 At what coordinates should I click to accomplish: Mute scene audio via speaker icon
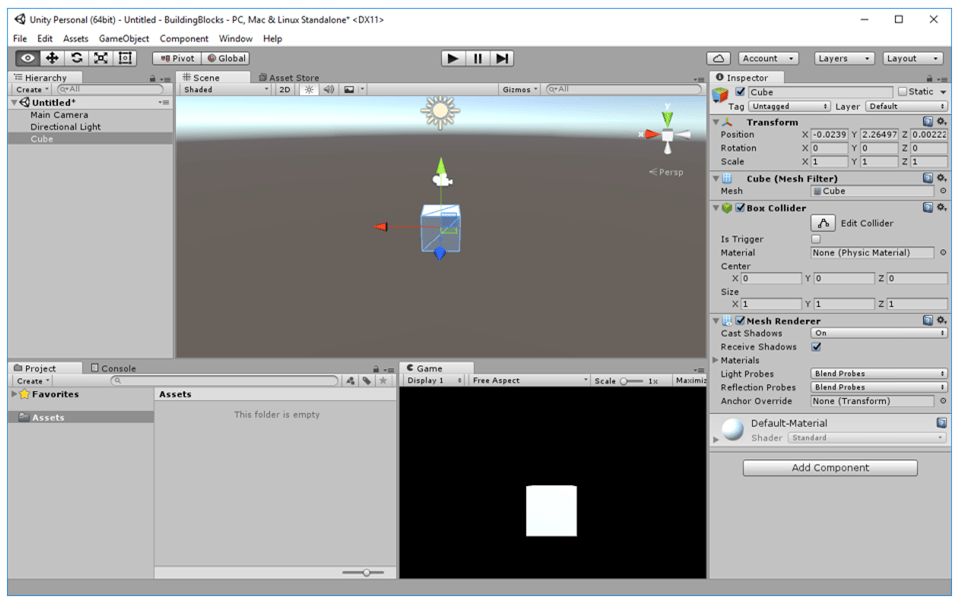tap(330, 89)
